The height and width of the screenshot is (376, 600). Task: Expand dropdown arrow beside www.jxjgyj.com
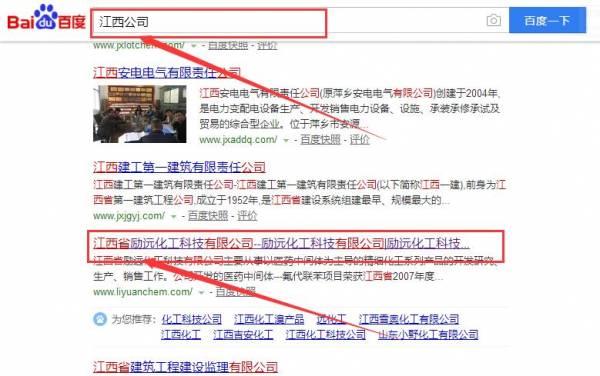tap(173, 216)
